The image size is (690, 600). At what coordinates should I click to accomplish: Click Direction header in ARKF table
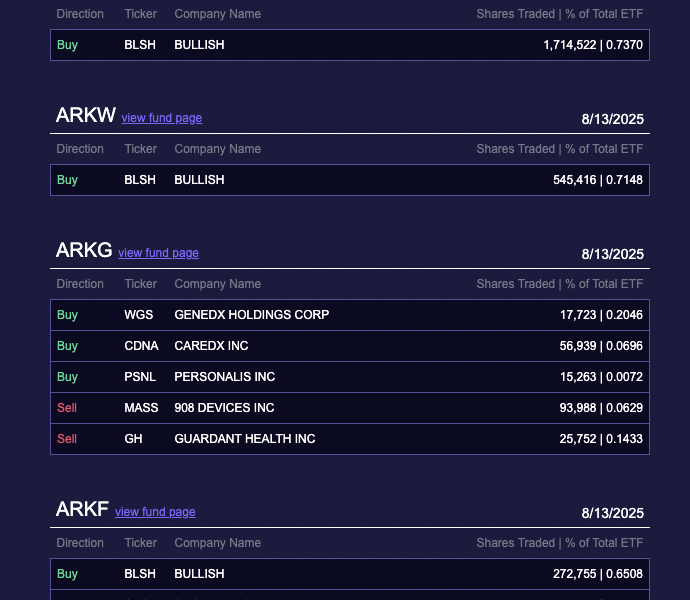point(80,543)
